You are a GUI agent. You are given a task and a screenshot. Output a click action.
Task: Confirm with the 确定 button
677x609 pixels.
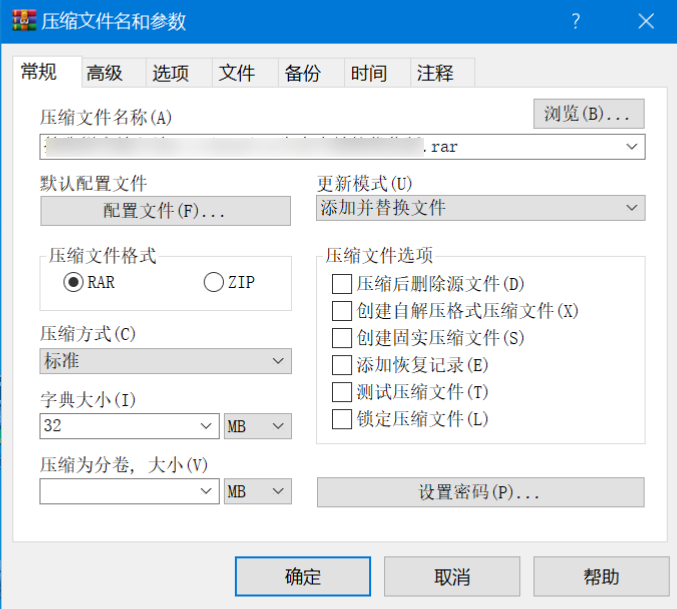pyautogui.click(x=303, y=577)
